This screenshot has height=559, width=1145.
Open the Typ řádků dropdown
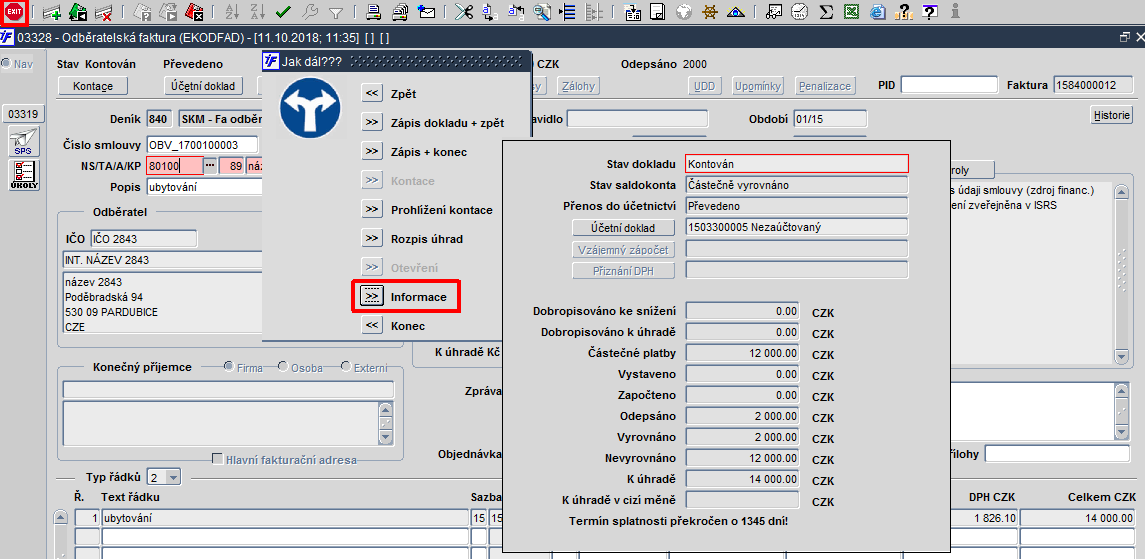173,478
